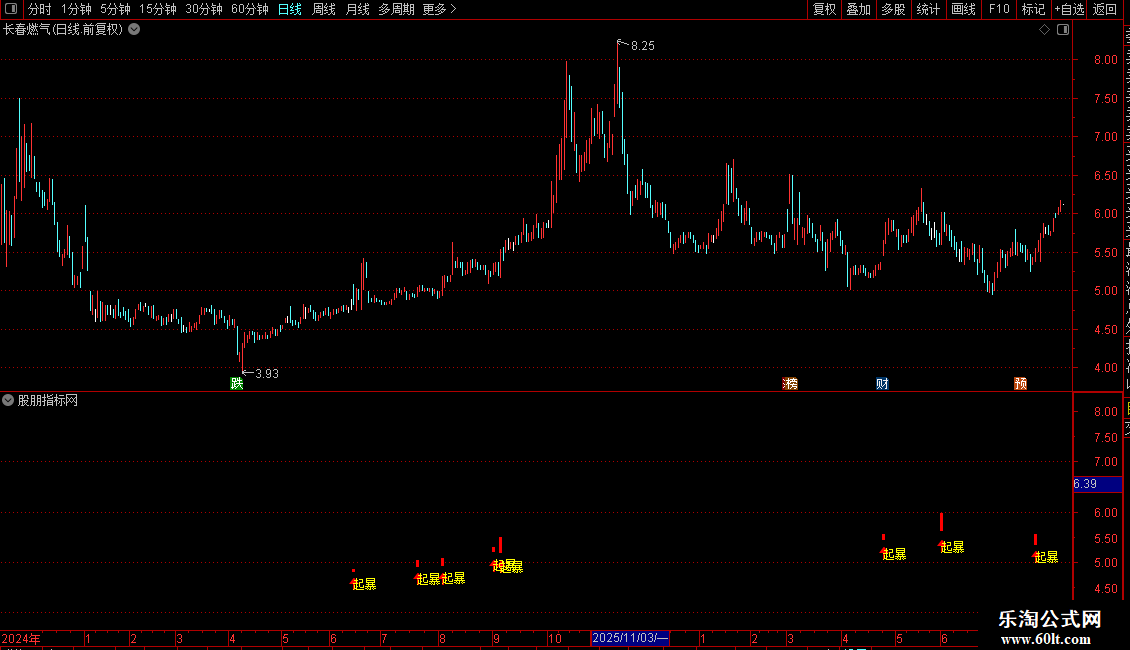Toggle the left sidebar panel icon
The width and height of the screenshot is (1130, 650).
(x=11, y=9)
